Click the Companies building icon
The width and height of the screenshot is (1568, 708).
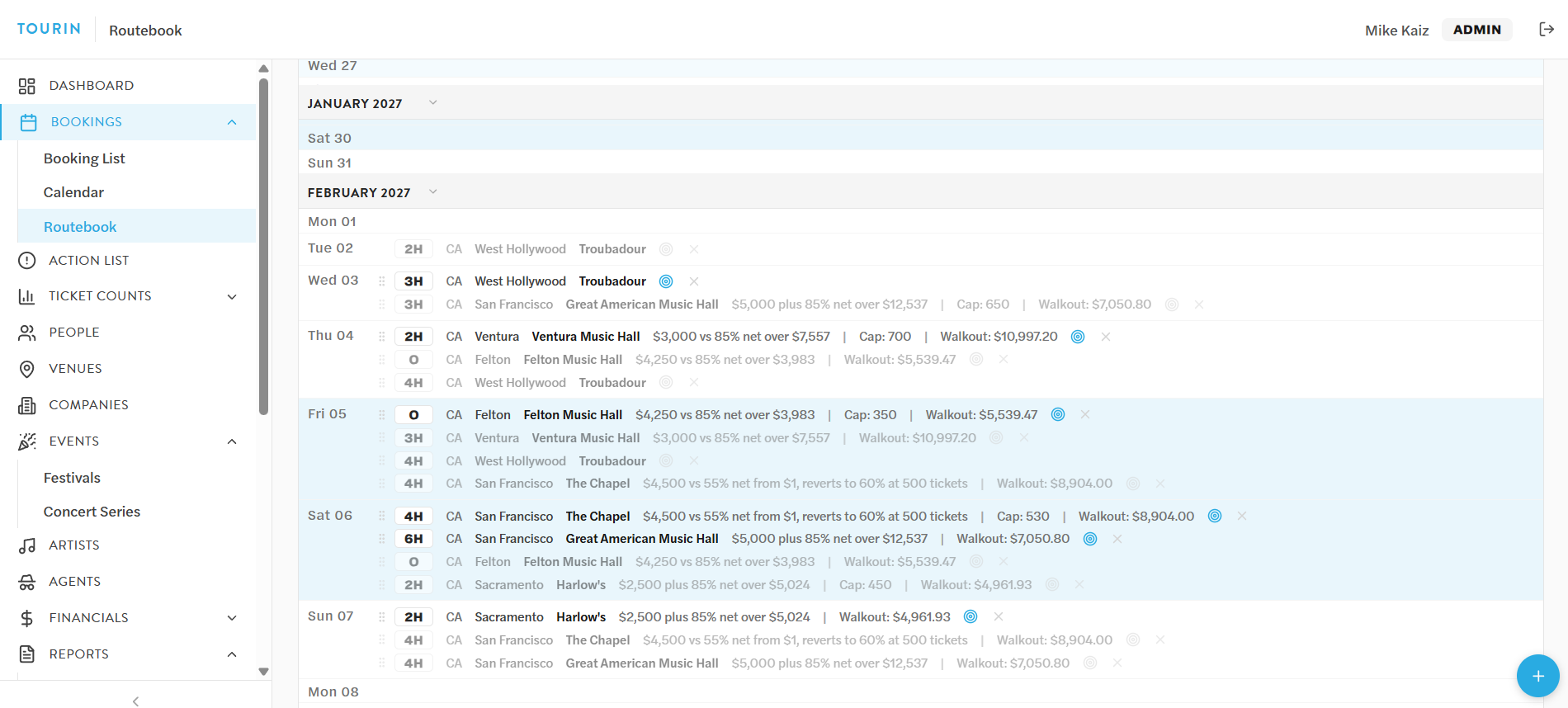(27, 405)
